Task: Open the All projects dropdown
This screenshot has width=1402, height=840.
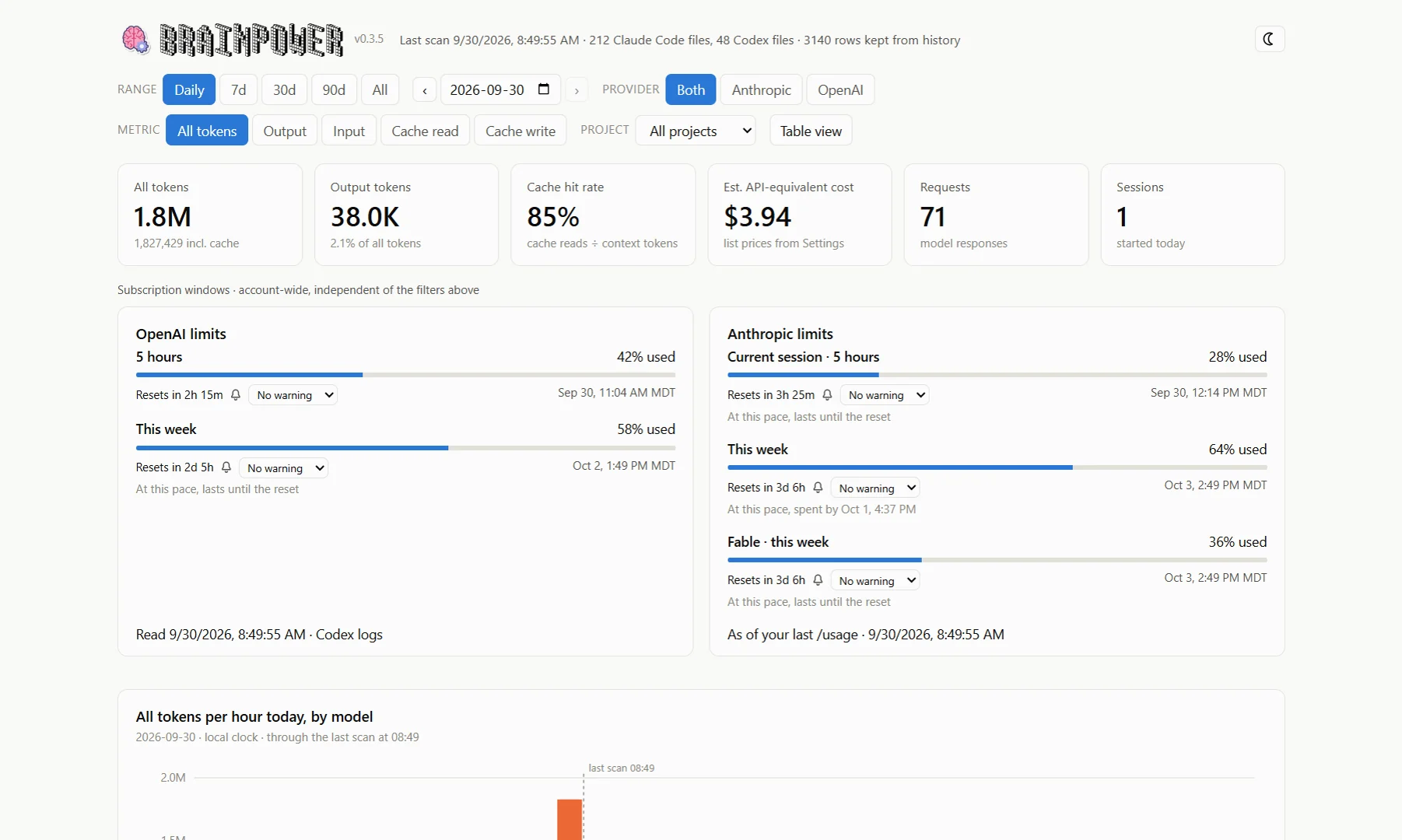Action: [697, 131]
